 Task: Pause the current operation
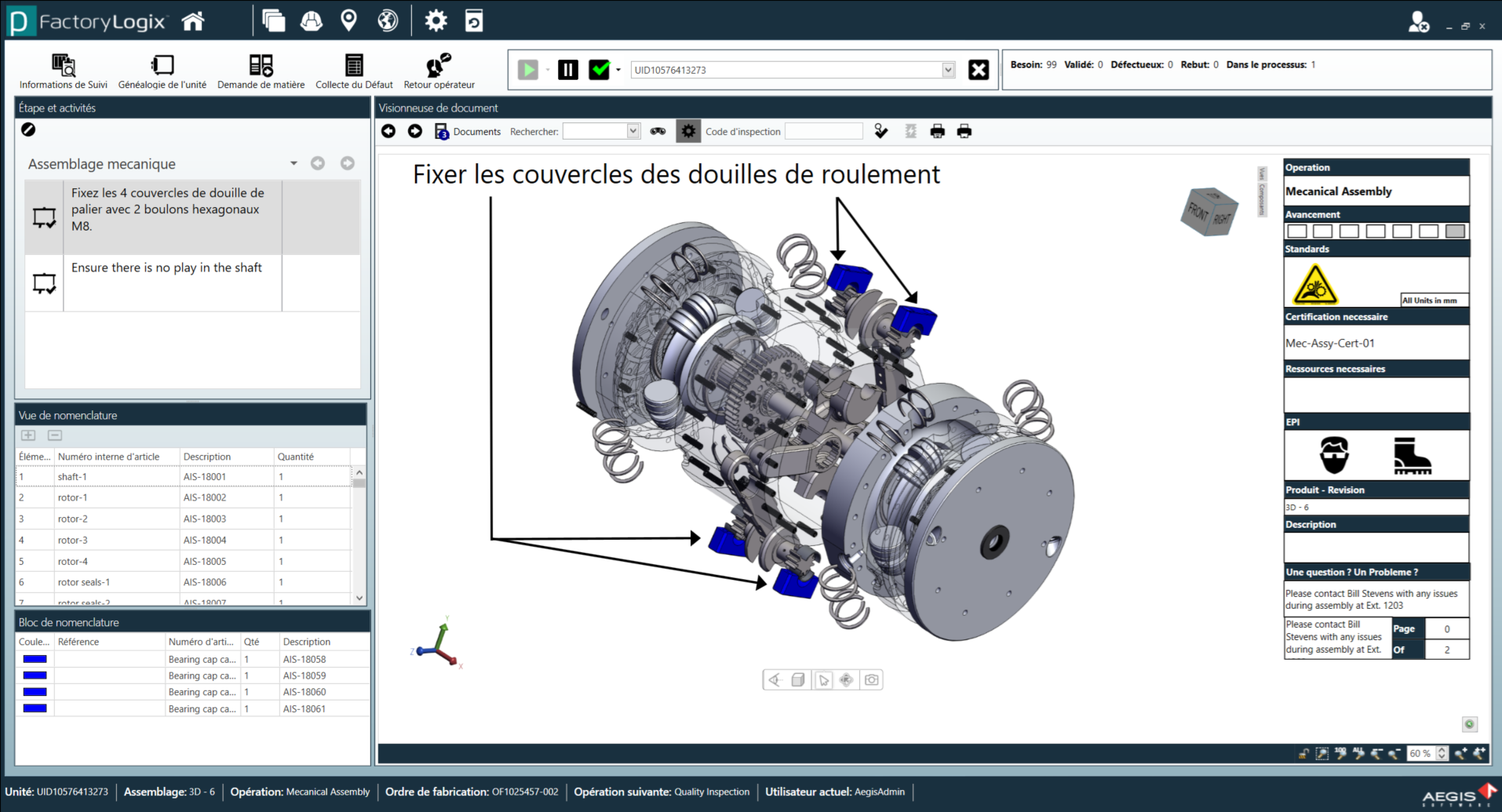[567, 70]
